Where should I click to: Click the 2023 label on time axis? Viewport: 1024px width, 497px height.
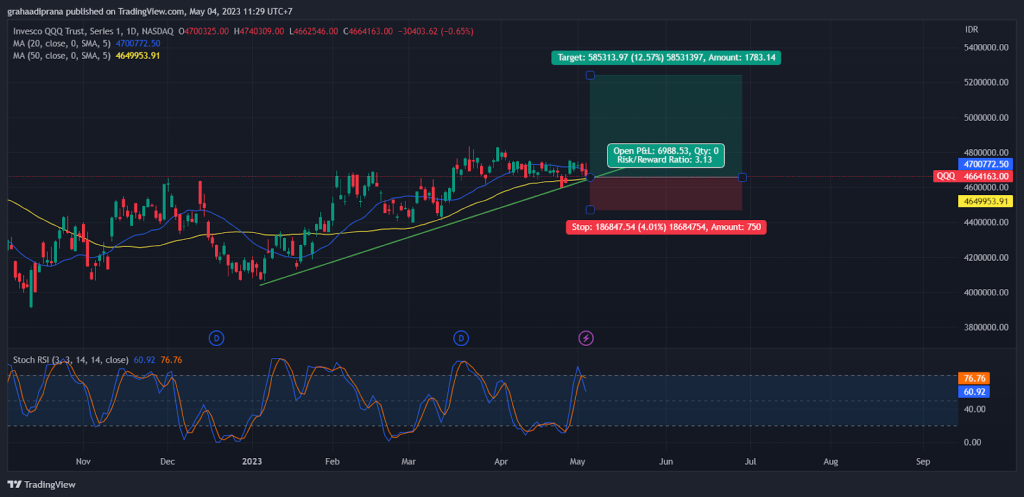coord(251,461)
